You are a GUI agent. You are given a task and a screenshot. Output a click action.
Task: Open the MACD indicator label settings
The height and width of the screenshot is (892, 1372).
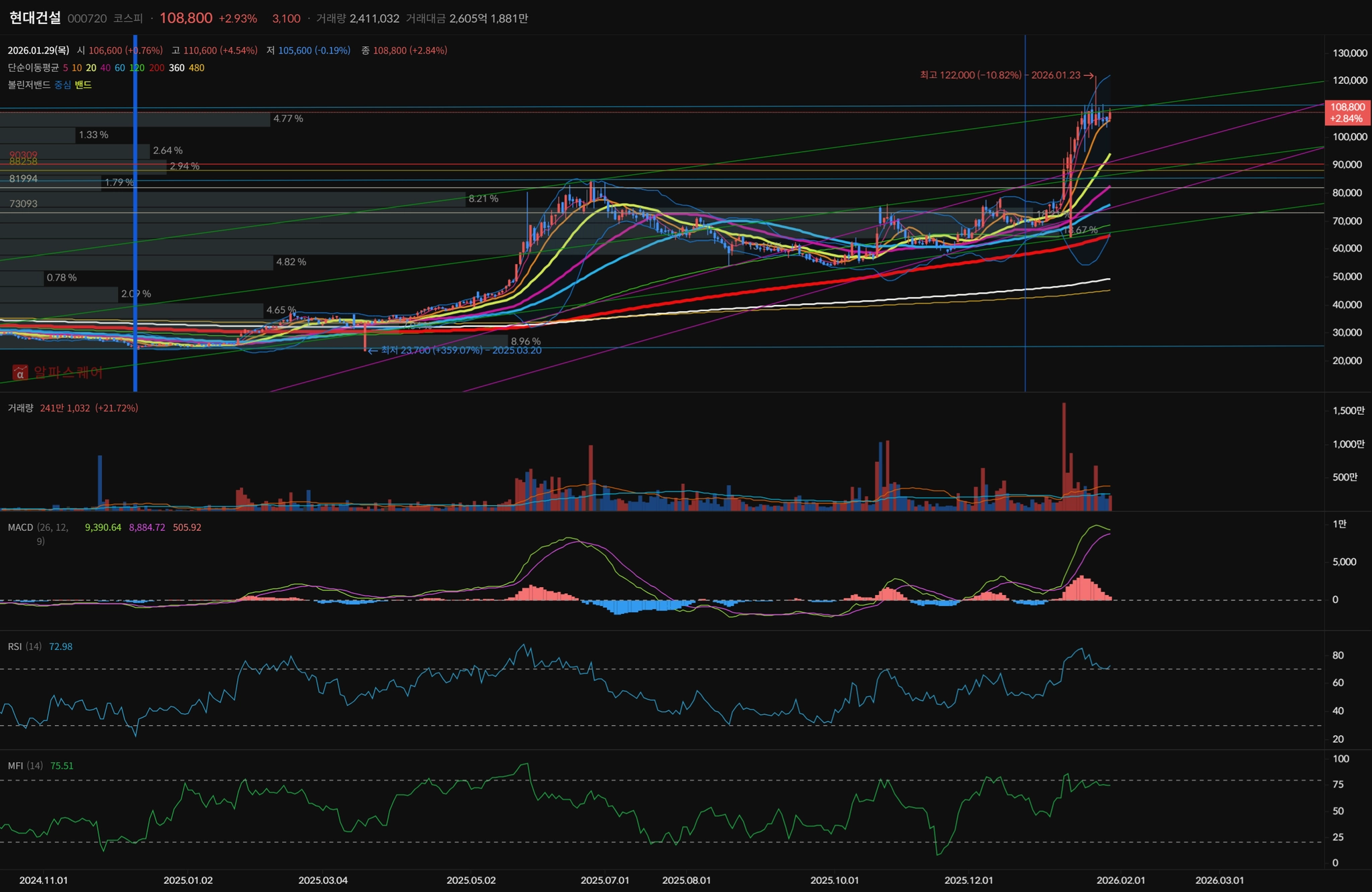pyautogui.click(x=20, y=527)
